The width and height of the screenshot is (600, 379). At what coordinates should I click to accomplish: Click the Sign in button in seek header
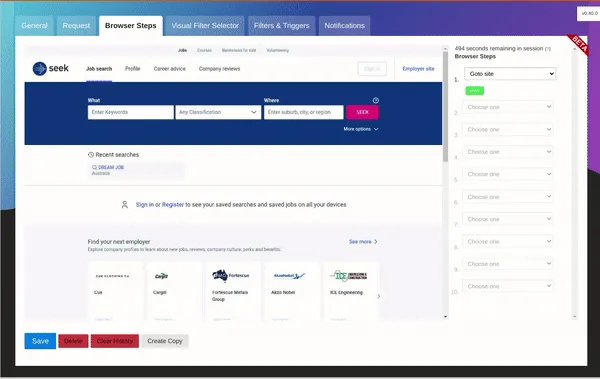click(372, 69)
